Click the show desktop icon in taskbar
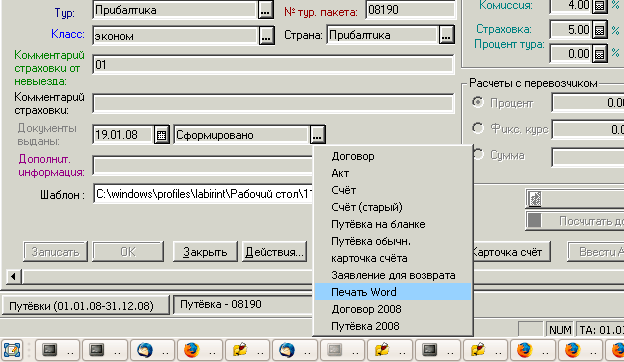Image resolution: width=624 pixels, height=362 pixels. [x=12, y=350]
